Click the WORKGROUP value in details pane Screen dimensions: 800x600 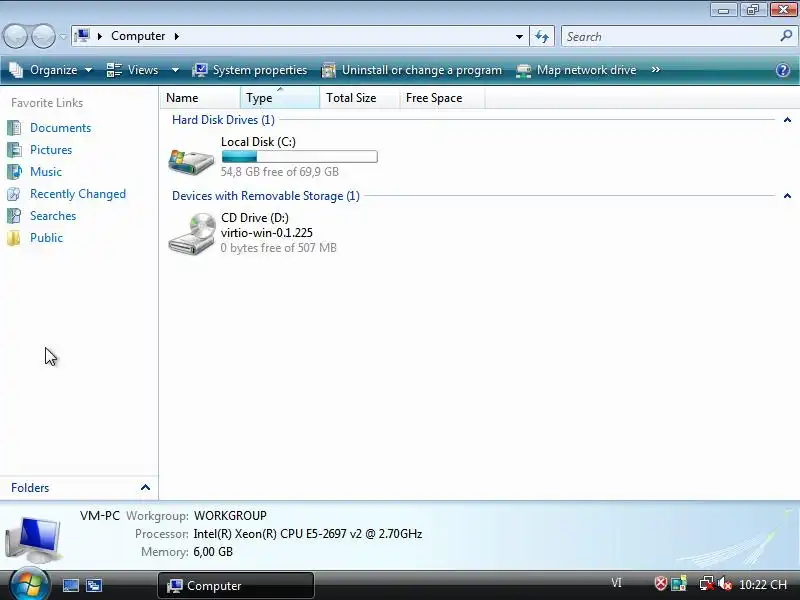click(x=230, y=516)
